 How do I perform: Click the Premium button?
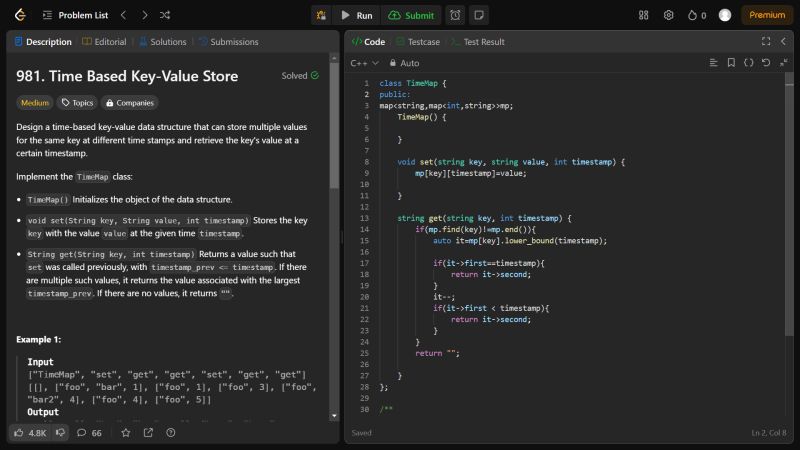(767, 15)
